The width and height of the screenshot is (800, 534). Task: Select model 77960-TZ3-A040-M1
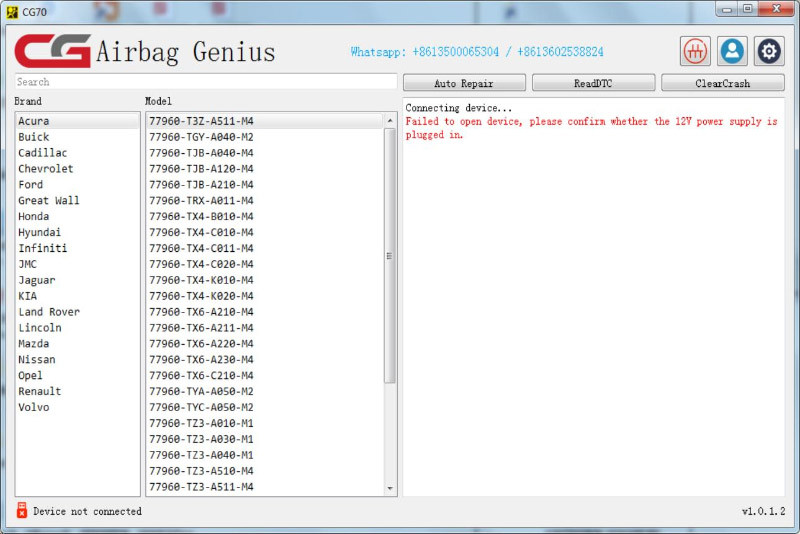click(265, 455)
